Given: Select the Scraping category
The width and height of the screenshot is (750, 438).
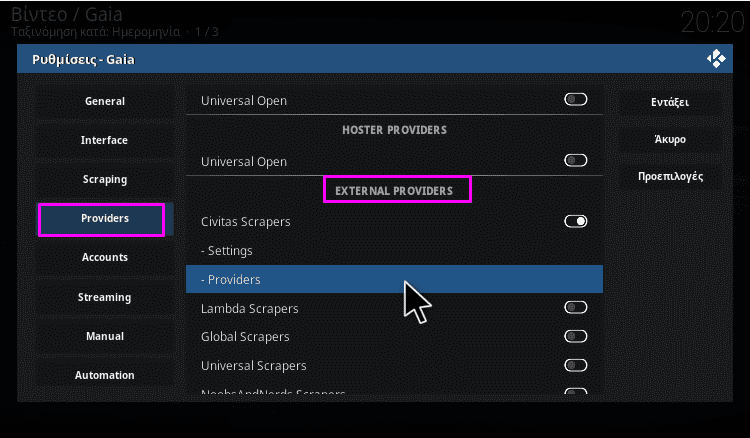Looking at the screenshot, I should click(x=105, y=179).
